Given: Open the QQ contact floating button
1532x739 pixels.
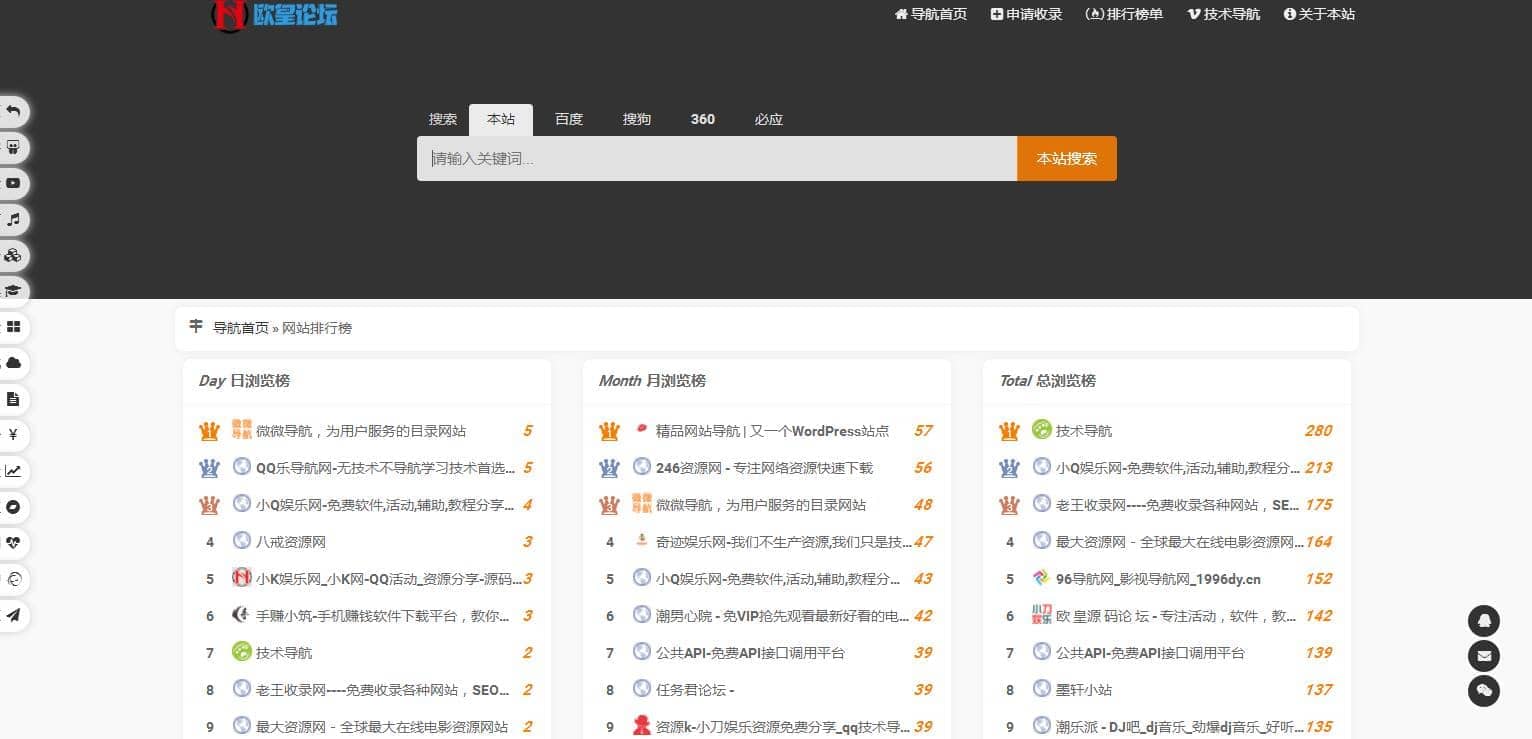Looking at the screenshot, I should click(1483, 621).
